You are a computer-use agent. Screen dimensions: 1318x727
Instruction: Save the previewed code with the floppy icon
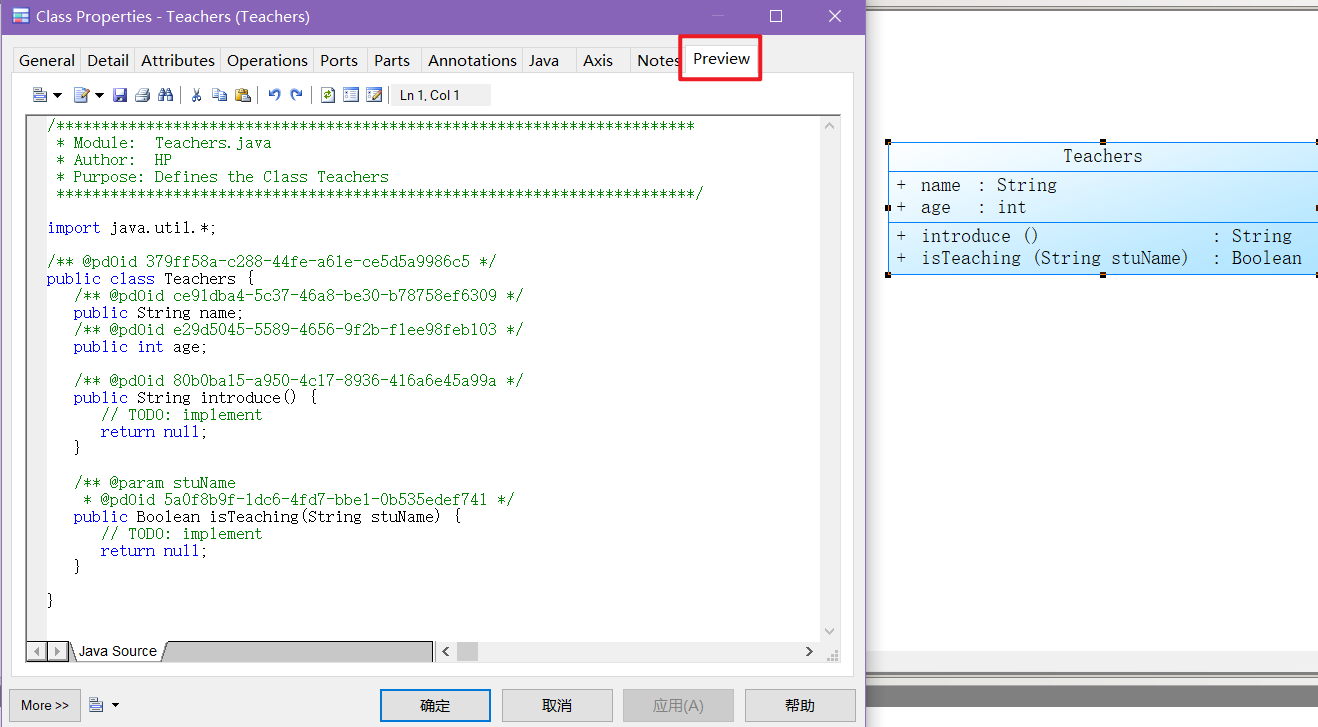pyautogui.click(x=120, y=95)
